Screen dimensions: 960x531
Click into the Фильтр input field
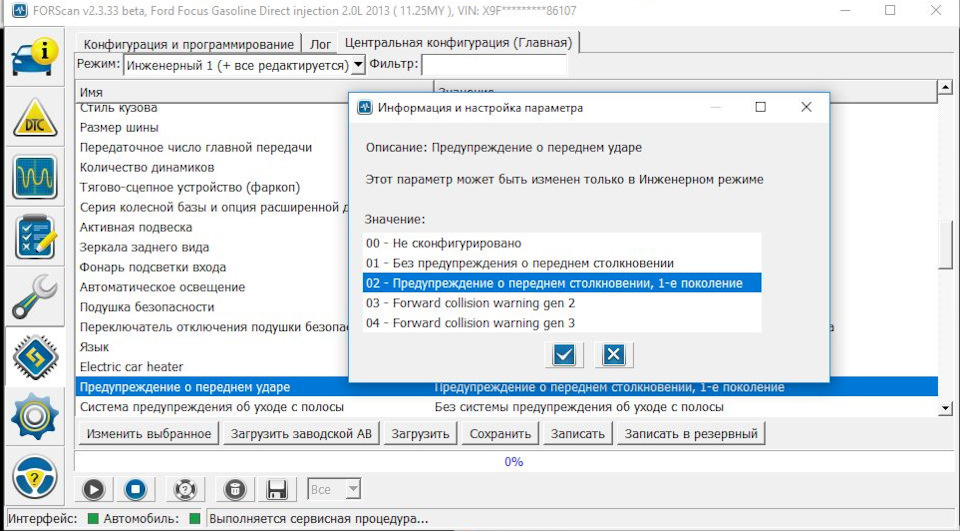point(494,65)
